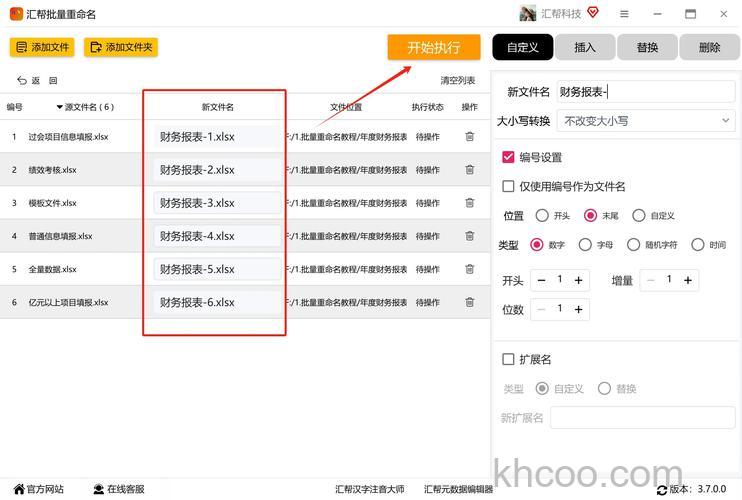This screenshot has width=742, height=500.
Task: Switch to the 替换 tab
Action: 647,47
